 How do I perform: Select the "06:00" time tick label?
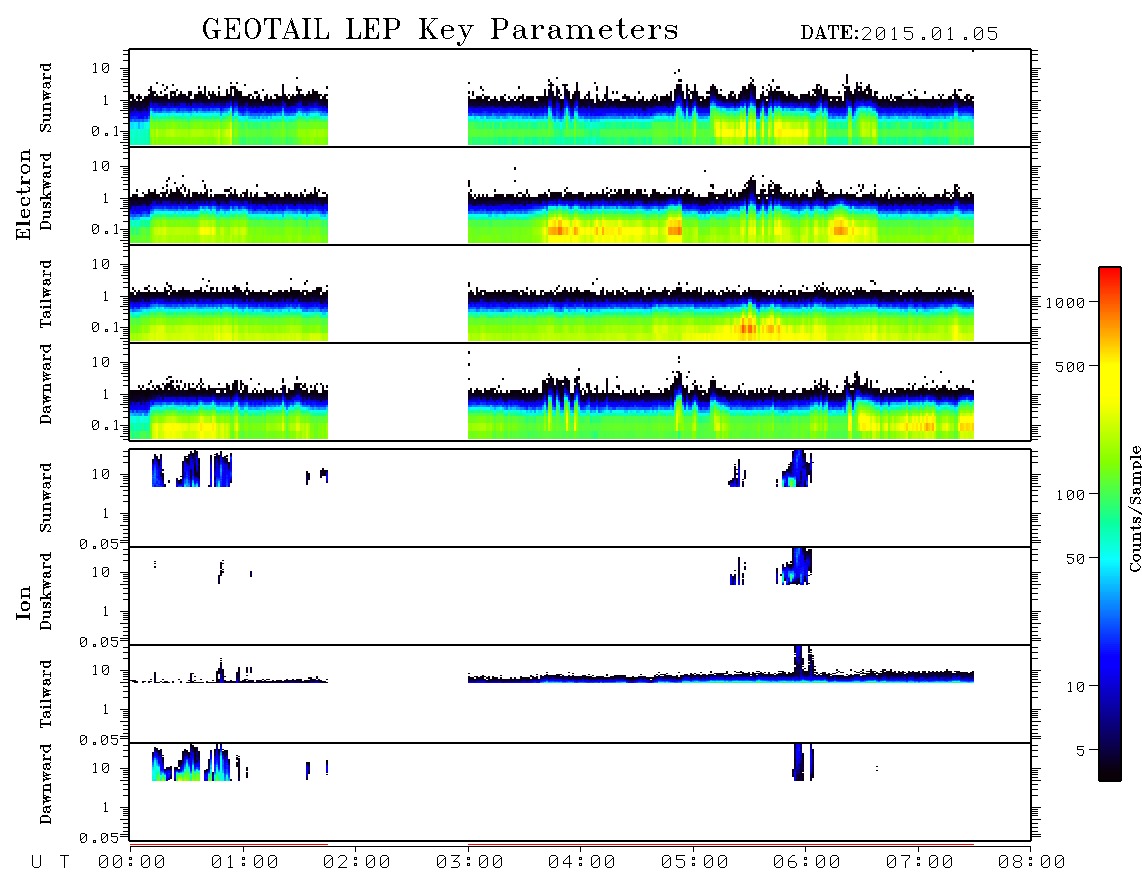click(x=807, y=863)
